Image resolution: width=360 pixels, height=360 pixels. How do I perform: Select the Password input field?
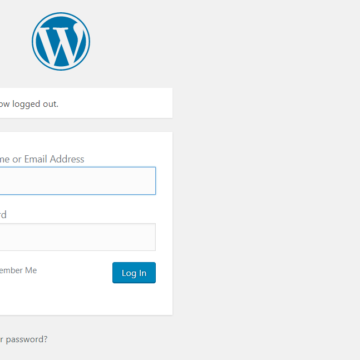click(x=77, y=237)
